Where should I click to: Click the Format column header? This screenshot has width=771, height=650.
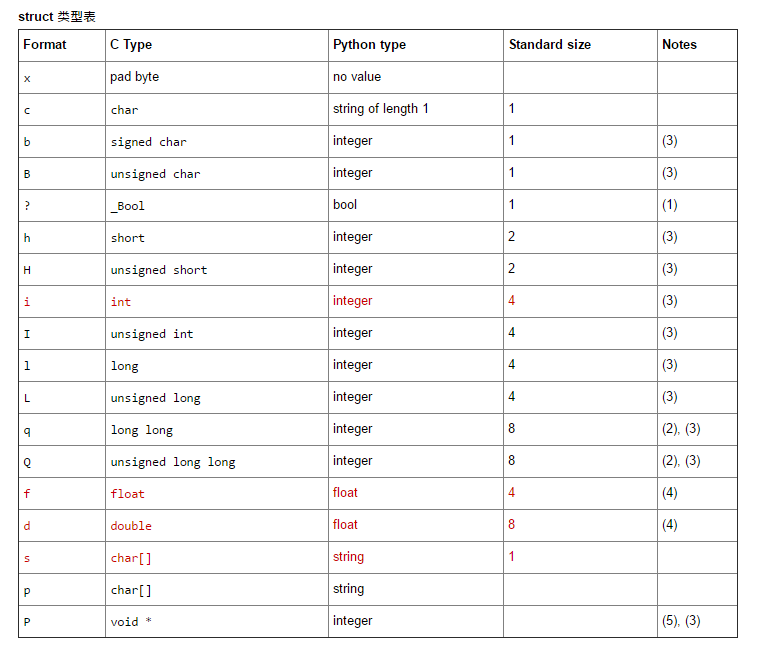(x=45, y=45)
